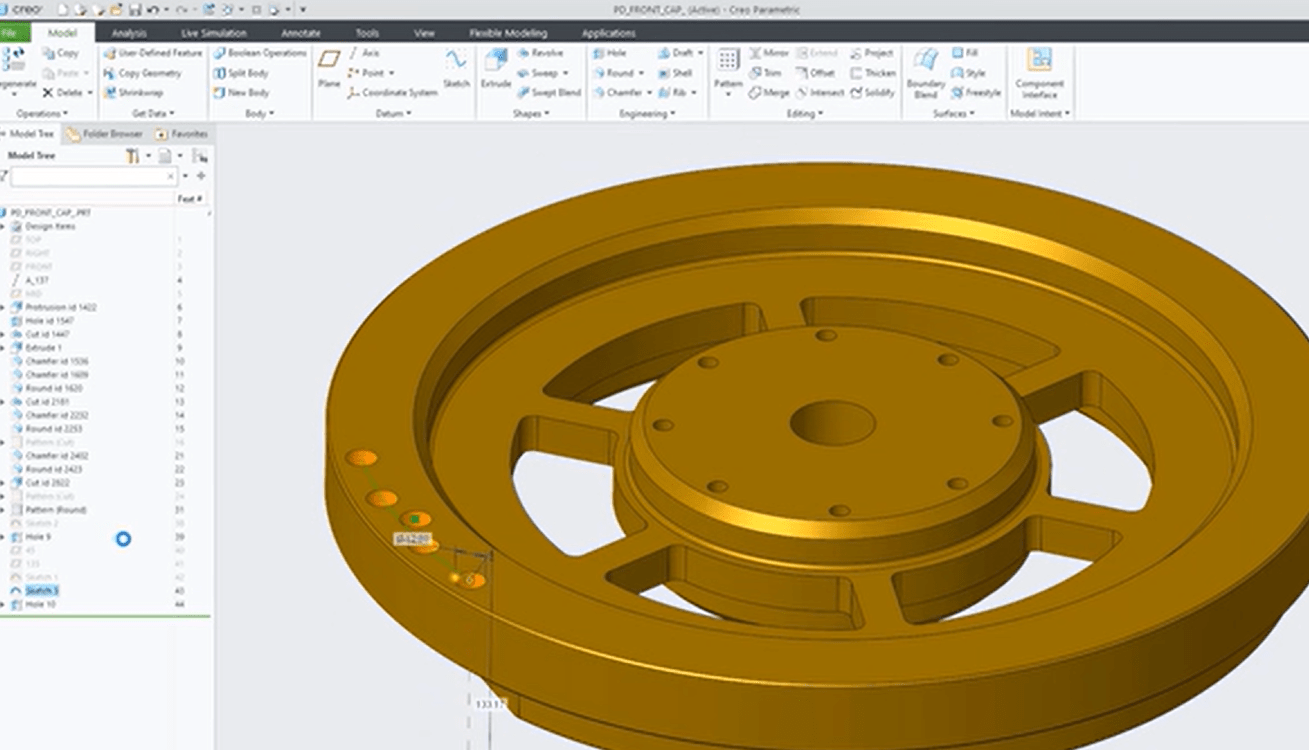
Task: Click the Pattern tool icon
Action: (x=728, y=68)
